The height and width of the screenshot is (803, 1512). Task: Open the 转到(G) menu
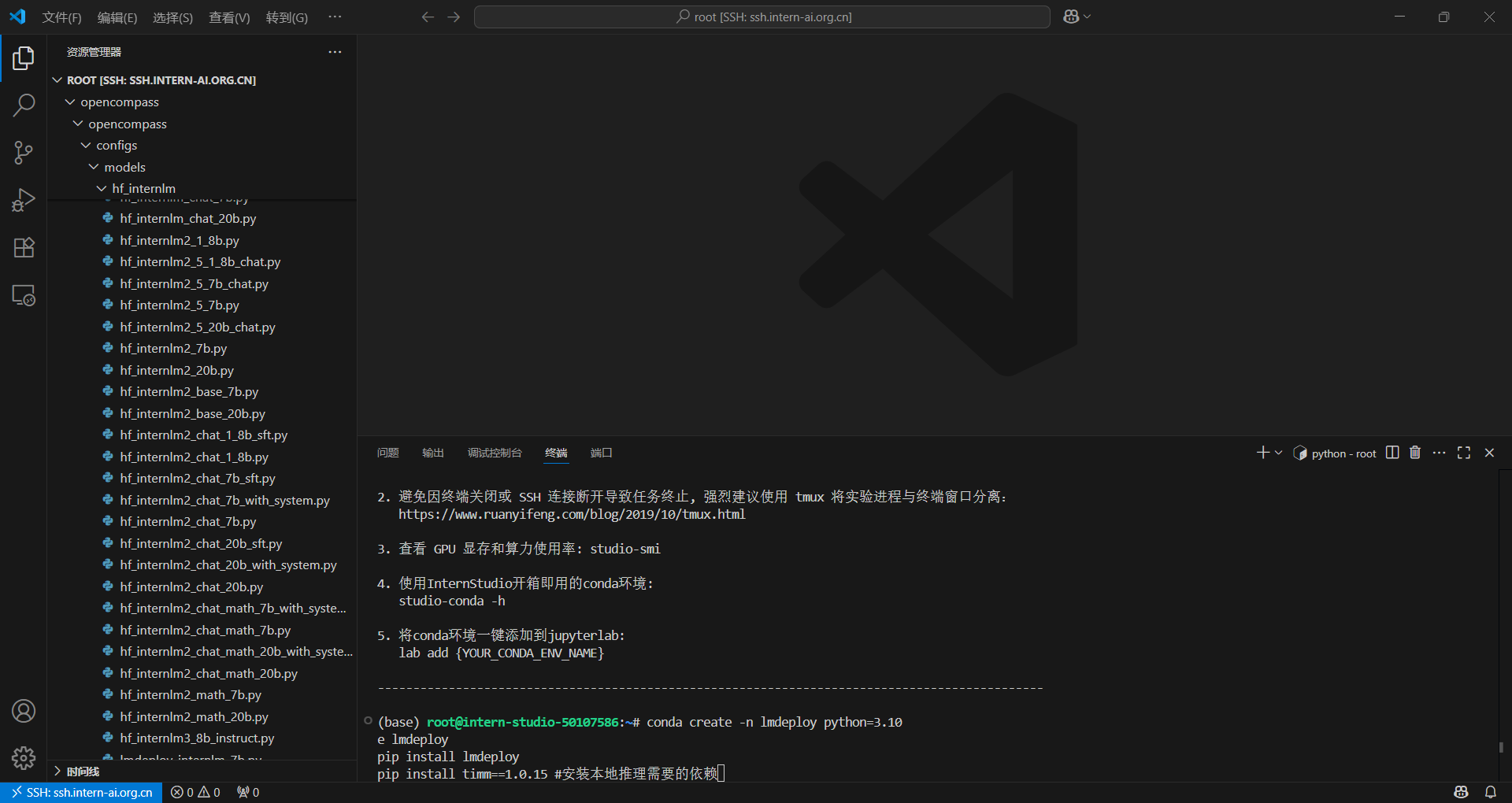(287, 17)
